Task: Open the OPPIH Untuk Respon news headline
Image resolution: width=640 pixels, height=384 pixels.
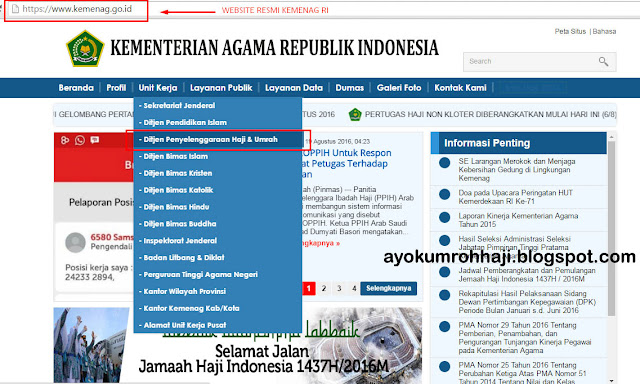Action: [x=347, y=164]
